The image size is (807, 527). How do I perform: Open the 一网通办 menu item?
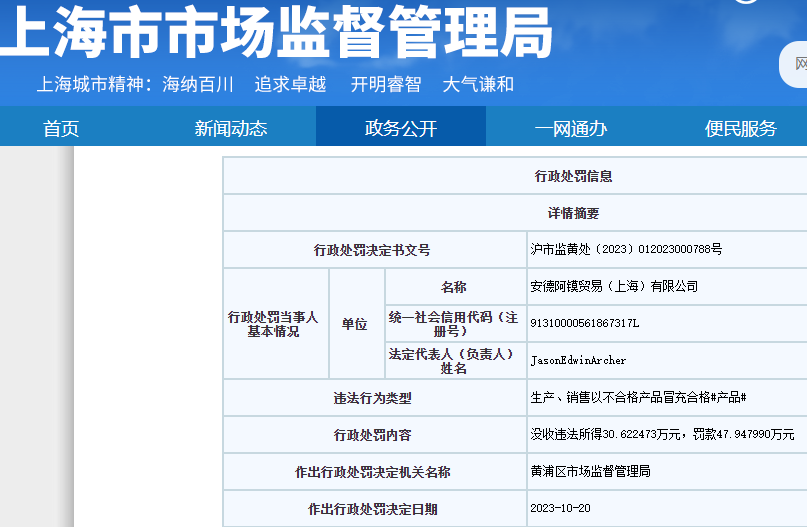point(571,128)
